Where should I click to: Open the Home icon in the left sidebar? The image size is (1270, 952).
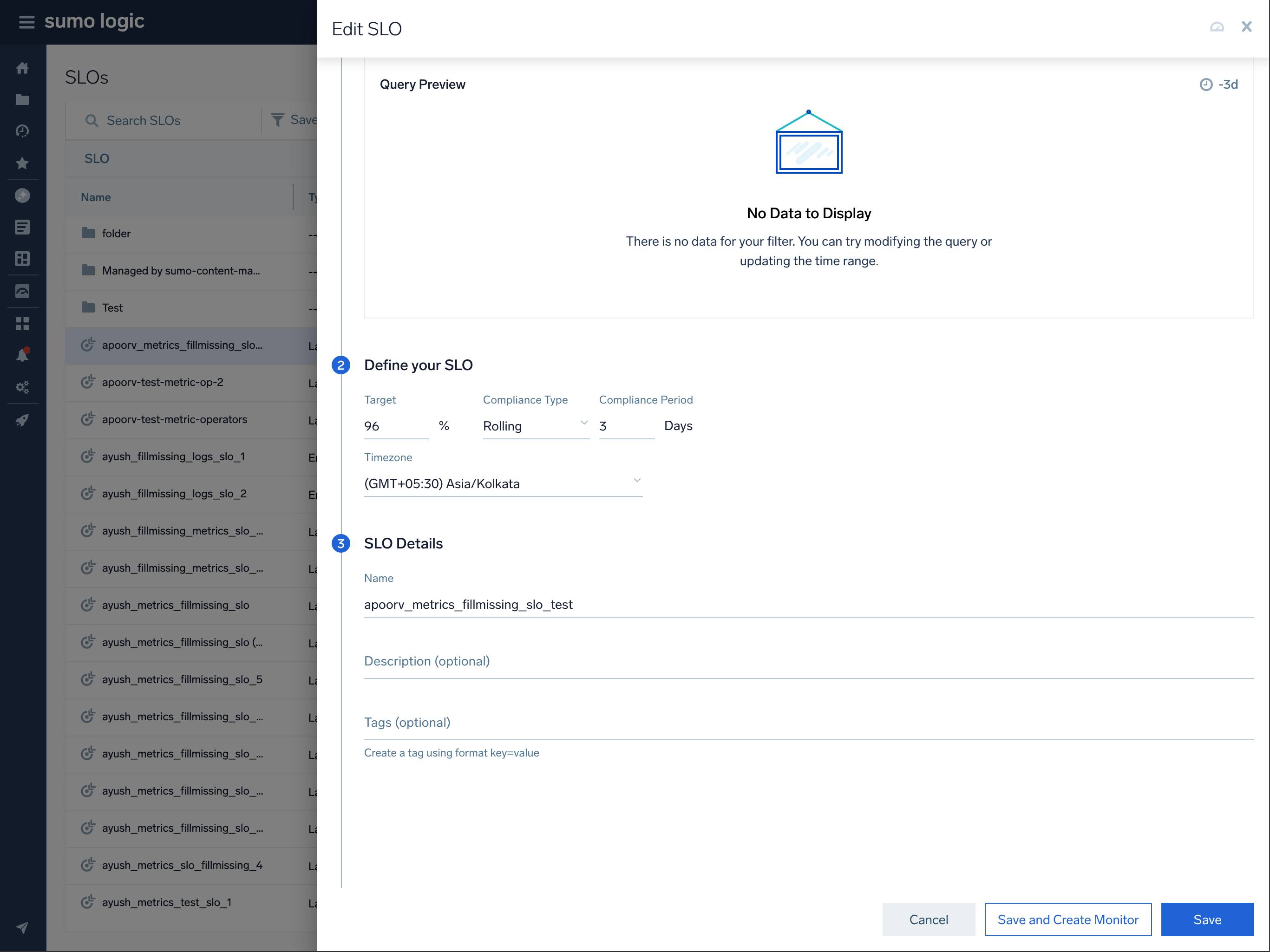23,67
